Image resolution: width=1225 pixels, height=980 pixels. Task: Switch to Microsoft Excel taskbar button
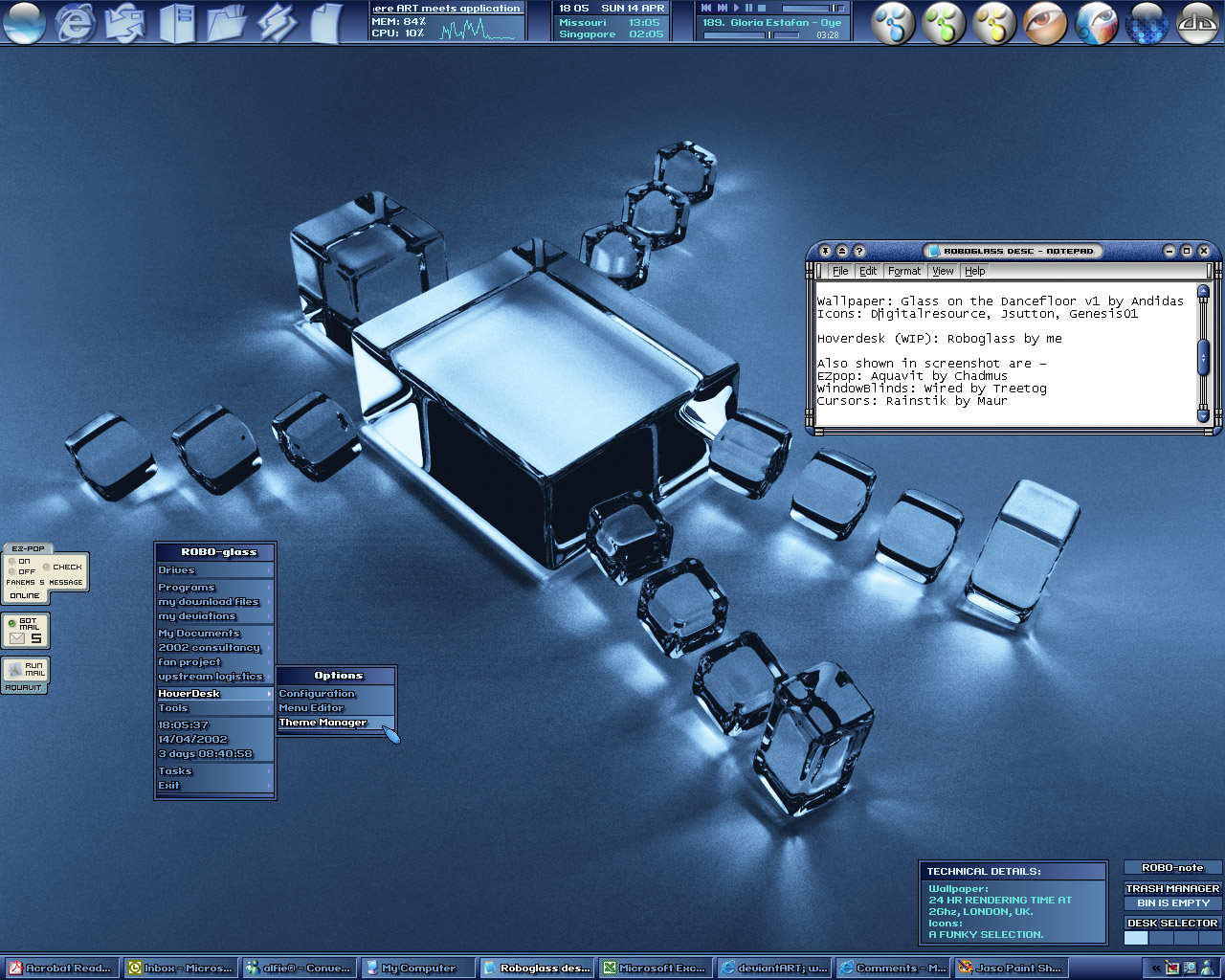click(x=656, y=968)
